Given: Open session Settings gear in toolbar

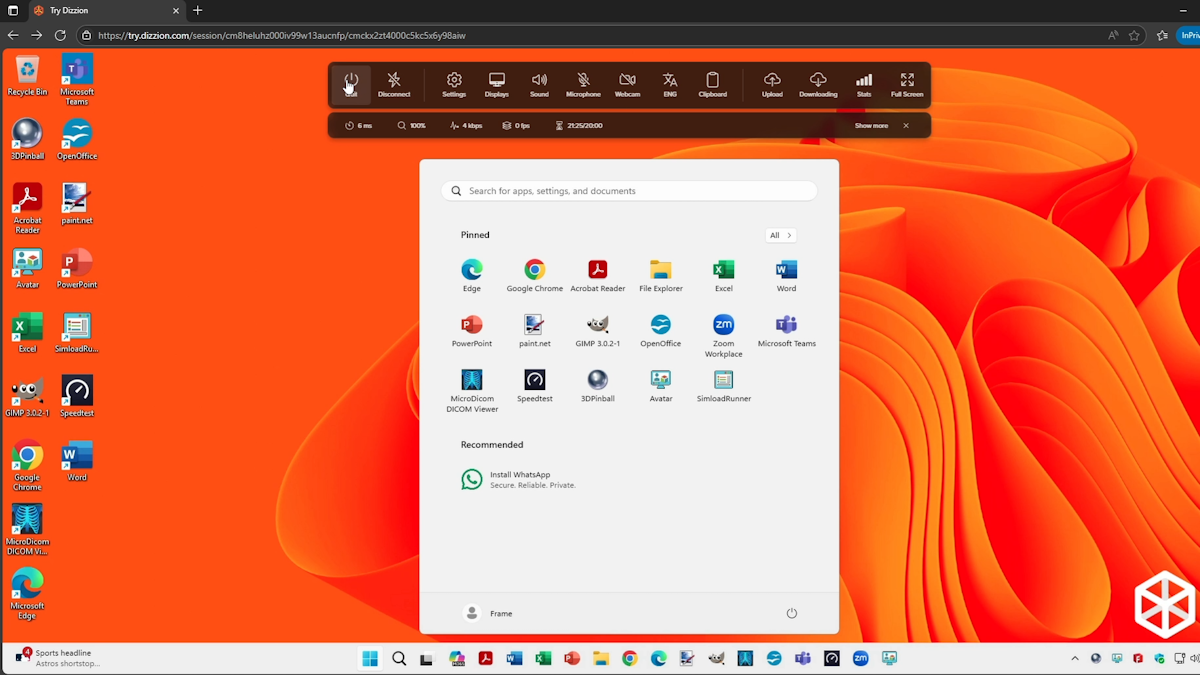Looking at the screenshot, I should coord(454,84).
